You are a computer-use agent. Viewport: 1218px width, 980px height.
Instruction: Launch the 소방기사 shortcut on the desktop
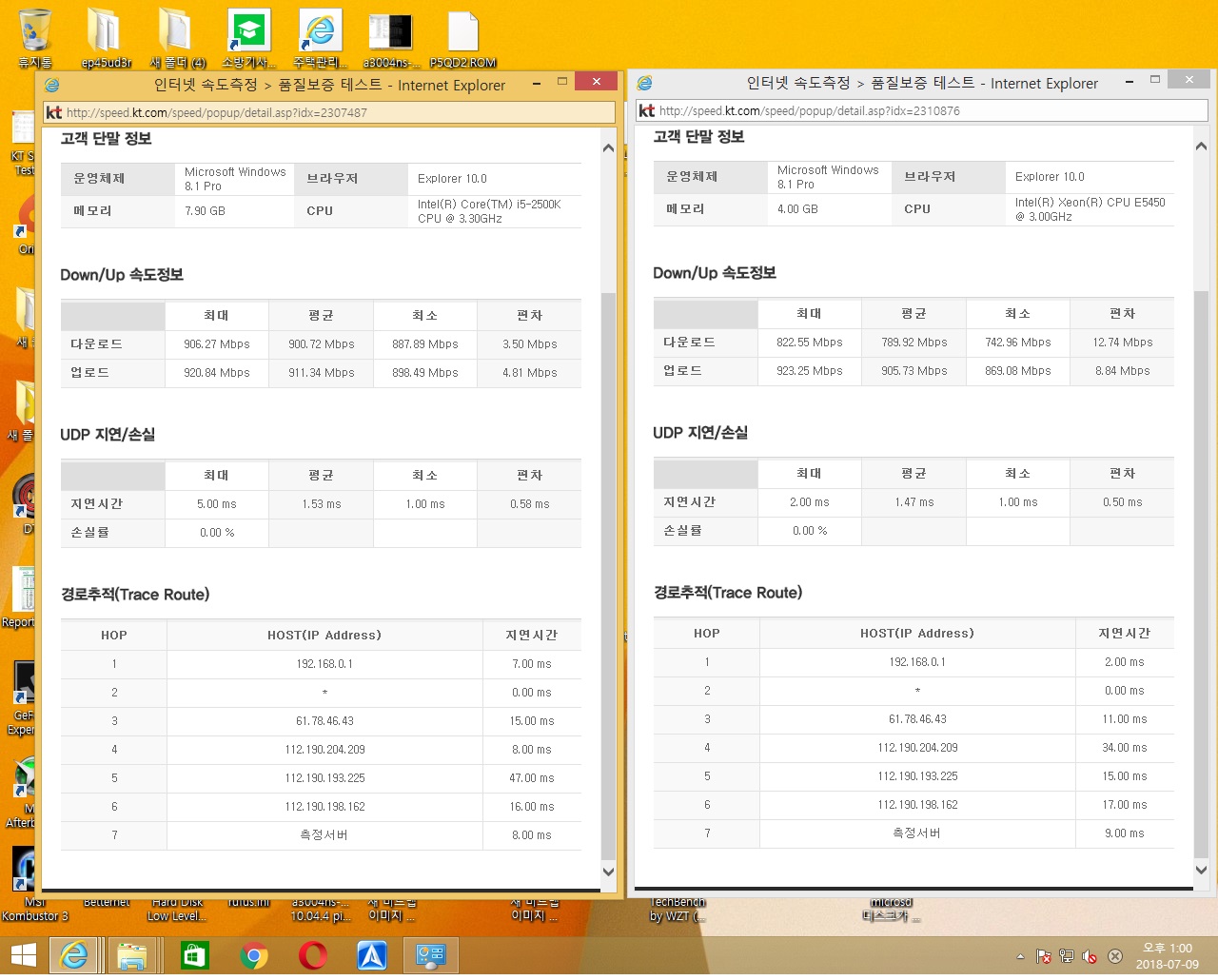249,38
